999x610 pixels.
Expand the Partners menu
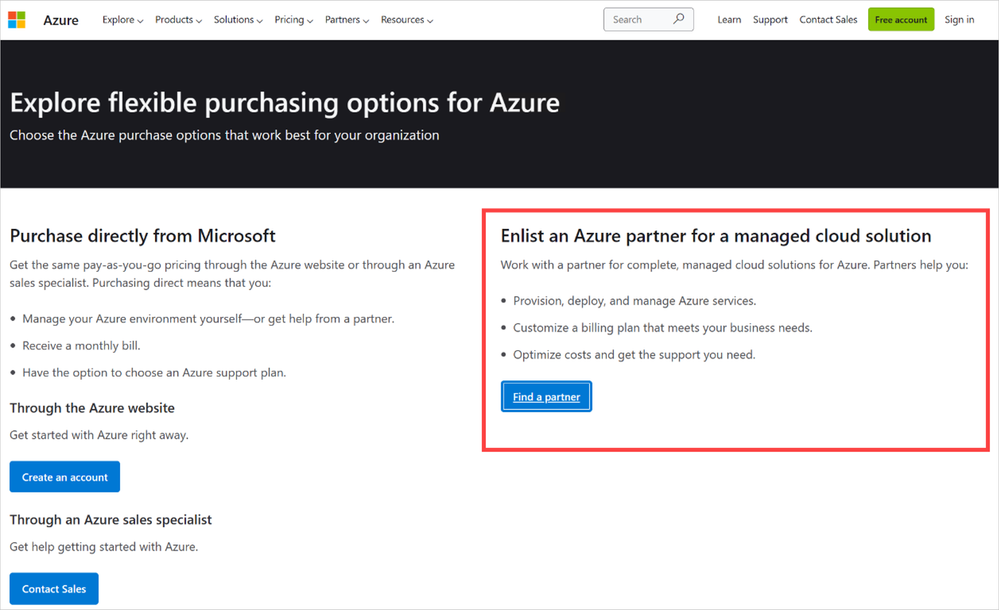click(347, 20)
